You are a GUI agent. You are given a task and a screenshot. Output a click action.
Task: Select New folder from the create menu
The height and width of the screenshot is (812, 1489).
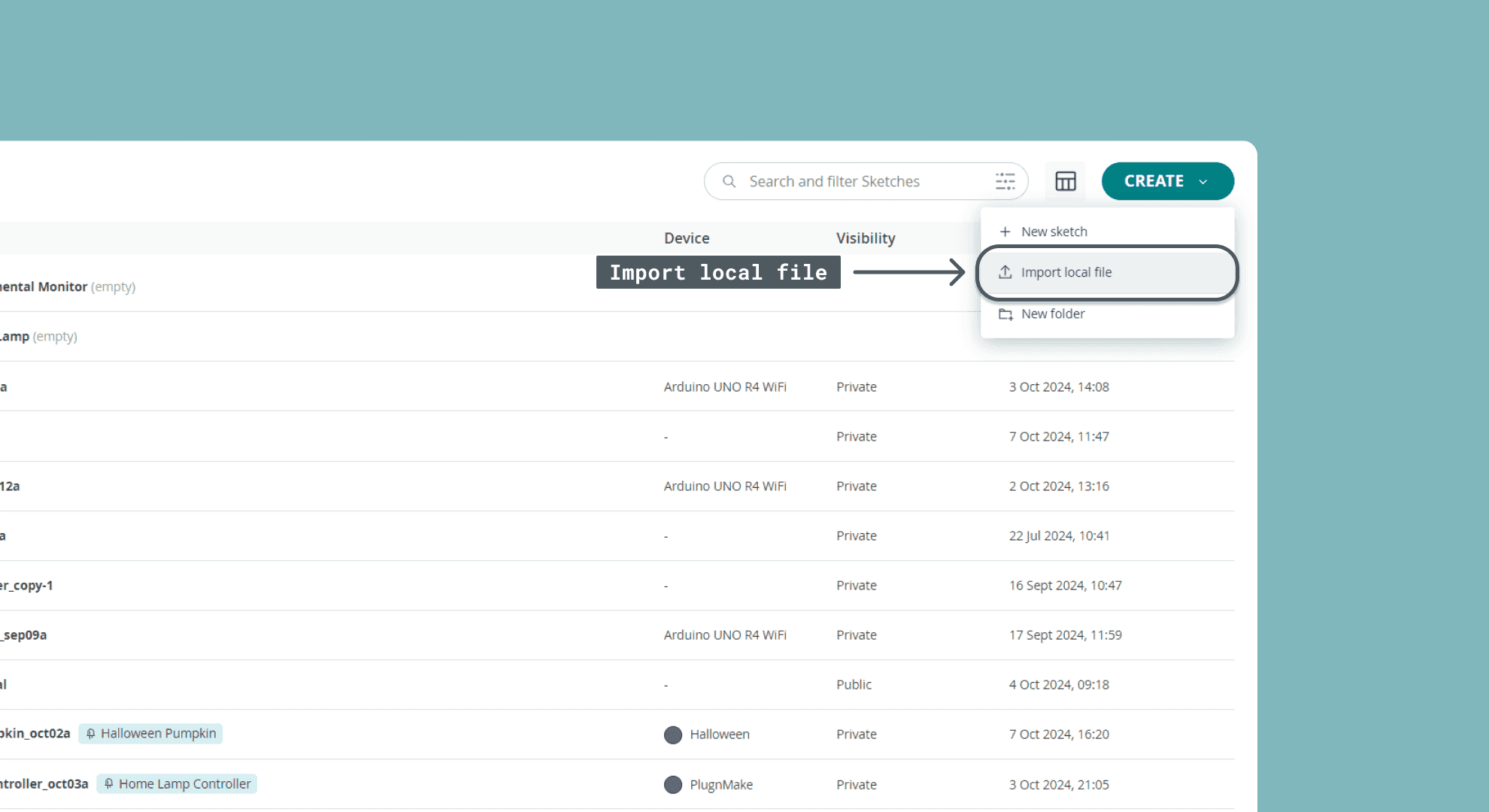pyautogui.click(x=1053, y=314)
